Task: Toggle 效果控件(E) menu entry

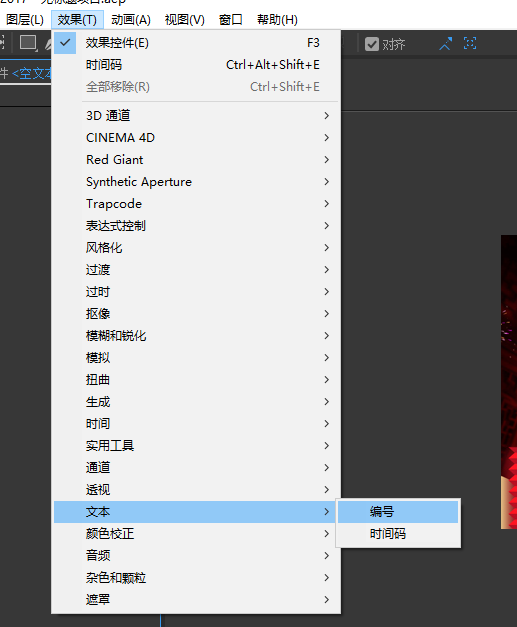Action: (196, 43)
